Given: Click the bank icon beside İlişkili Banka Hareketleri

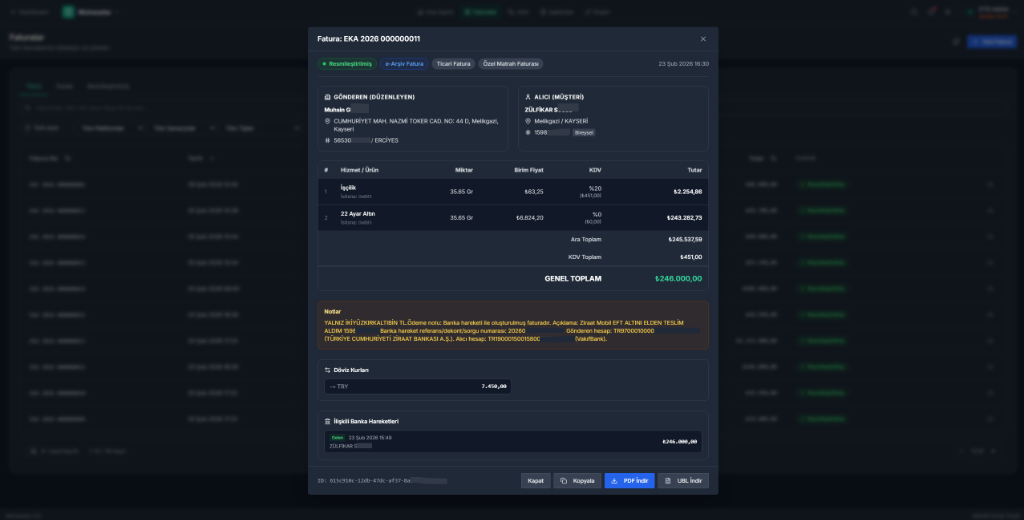Looking at the screenshot, I should 328,421.
